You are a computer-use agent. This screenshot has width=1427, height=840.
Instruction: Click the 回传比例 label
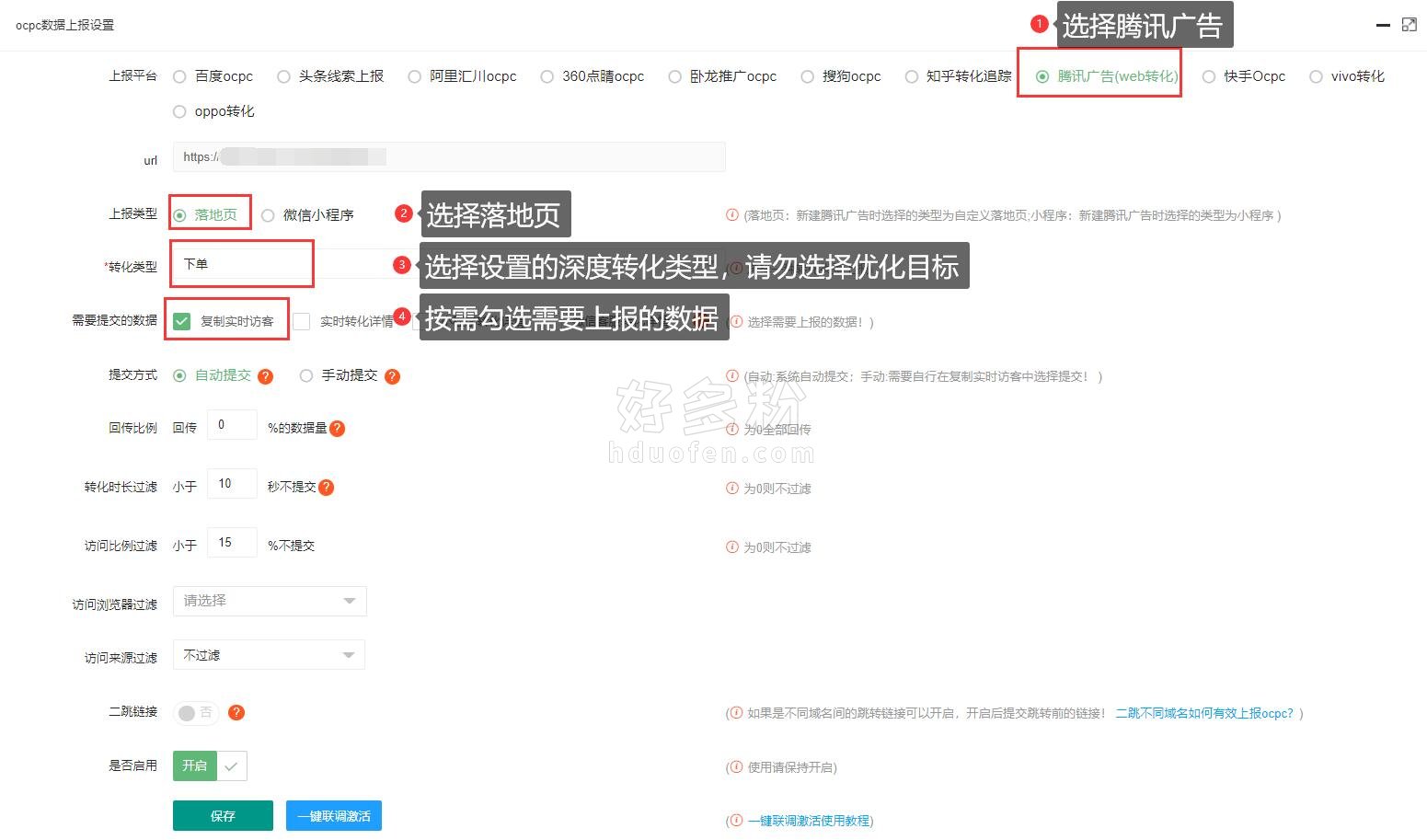(x=132, y=429)
